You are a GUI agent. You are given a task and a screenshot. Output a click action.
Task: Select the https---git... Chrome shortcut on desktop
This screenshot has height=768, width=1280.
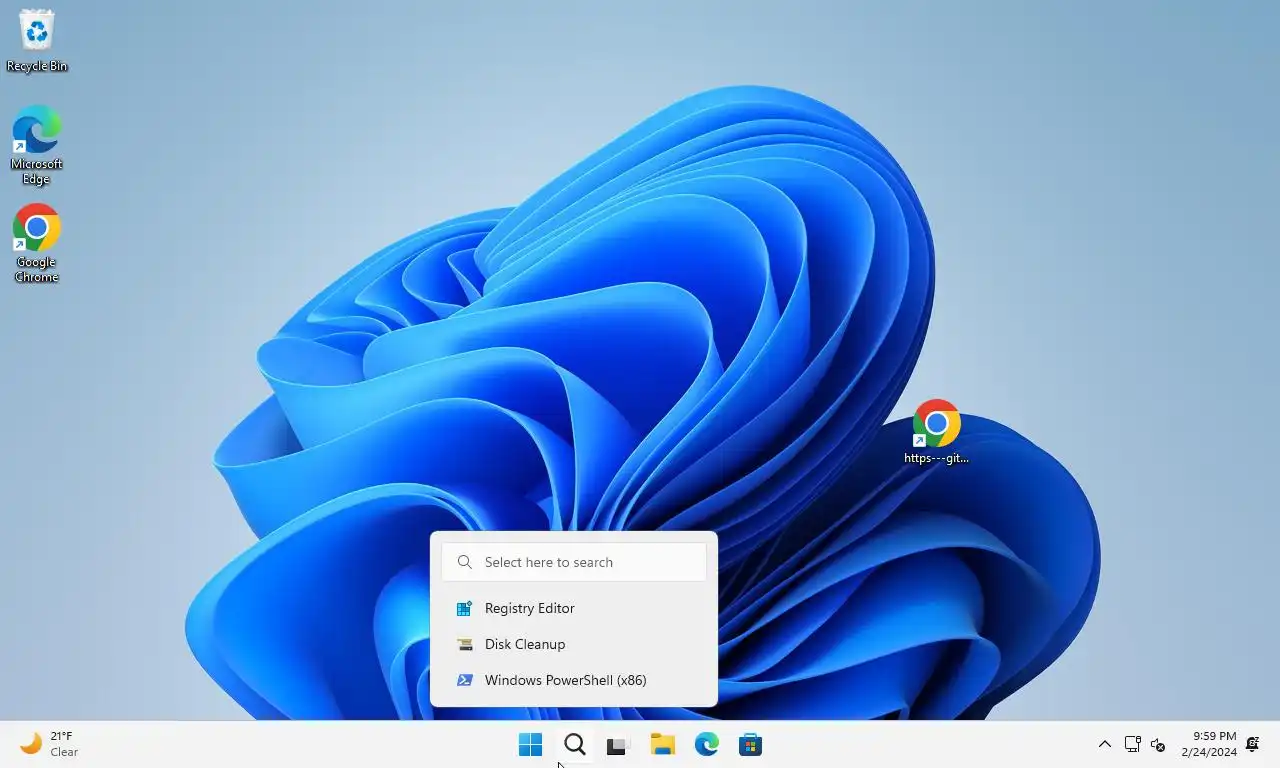[936, 432]
